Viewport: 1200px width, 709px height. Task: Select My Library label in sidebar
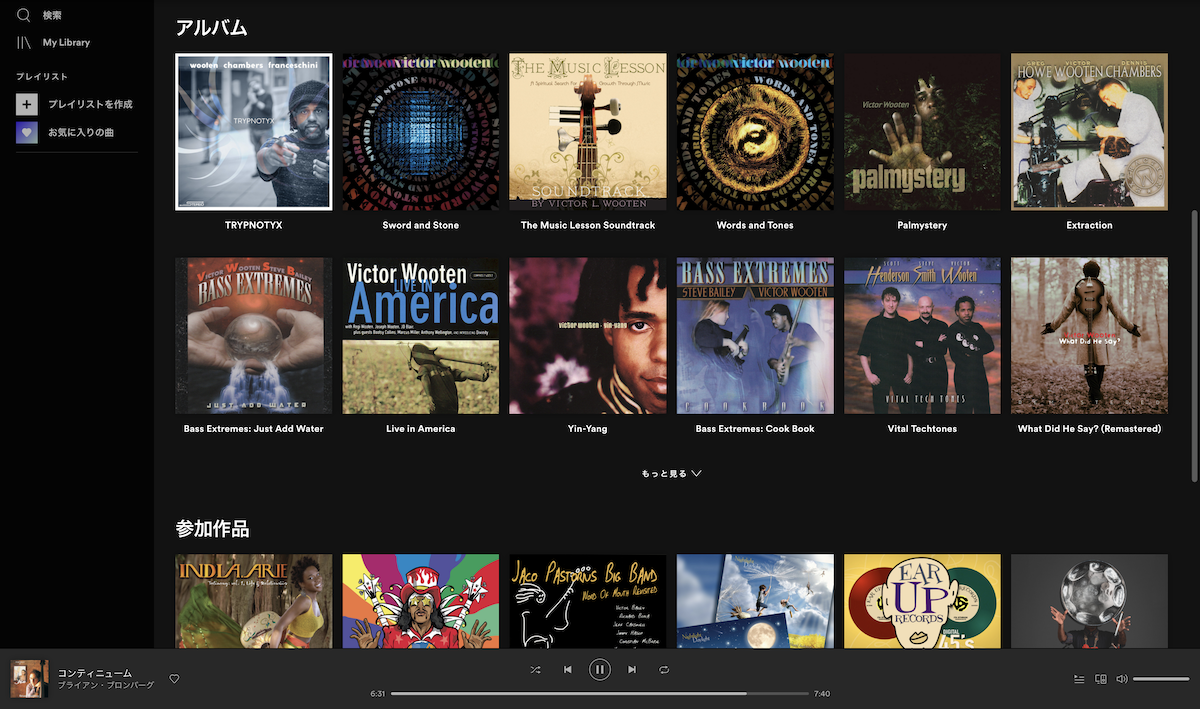pyautogui.click(x=66, y=42)
